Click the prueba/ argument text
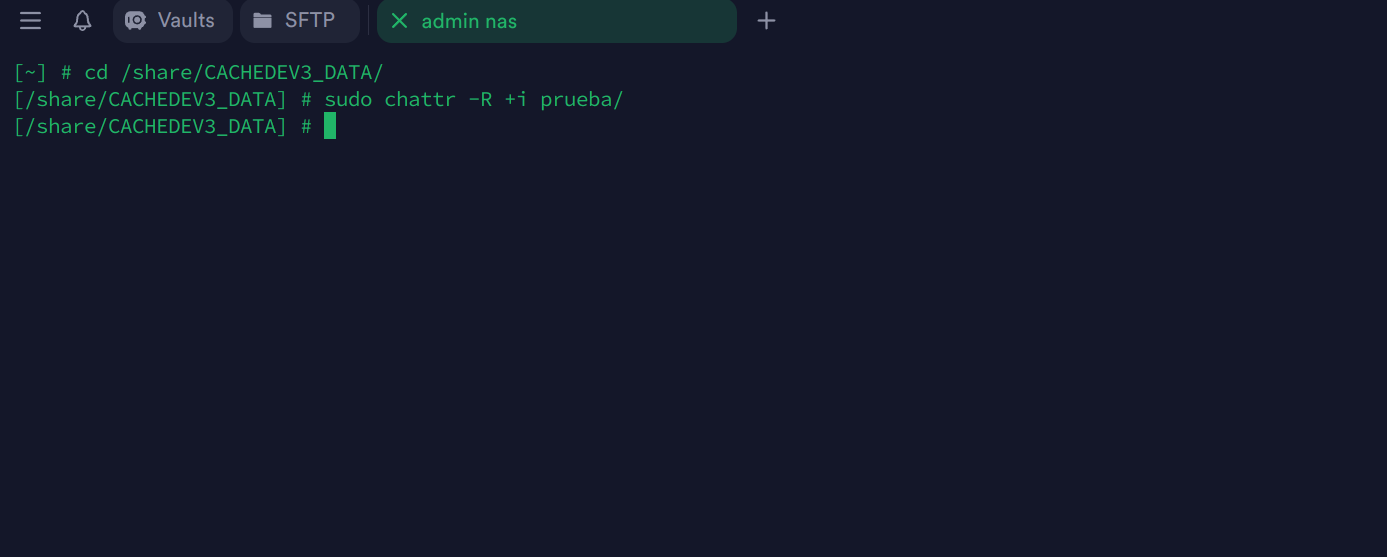 click(582, 100)
